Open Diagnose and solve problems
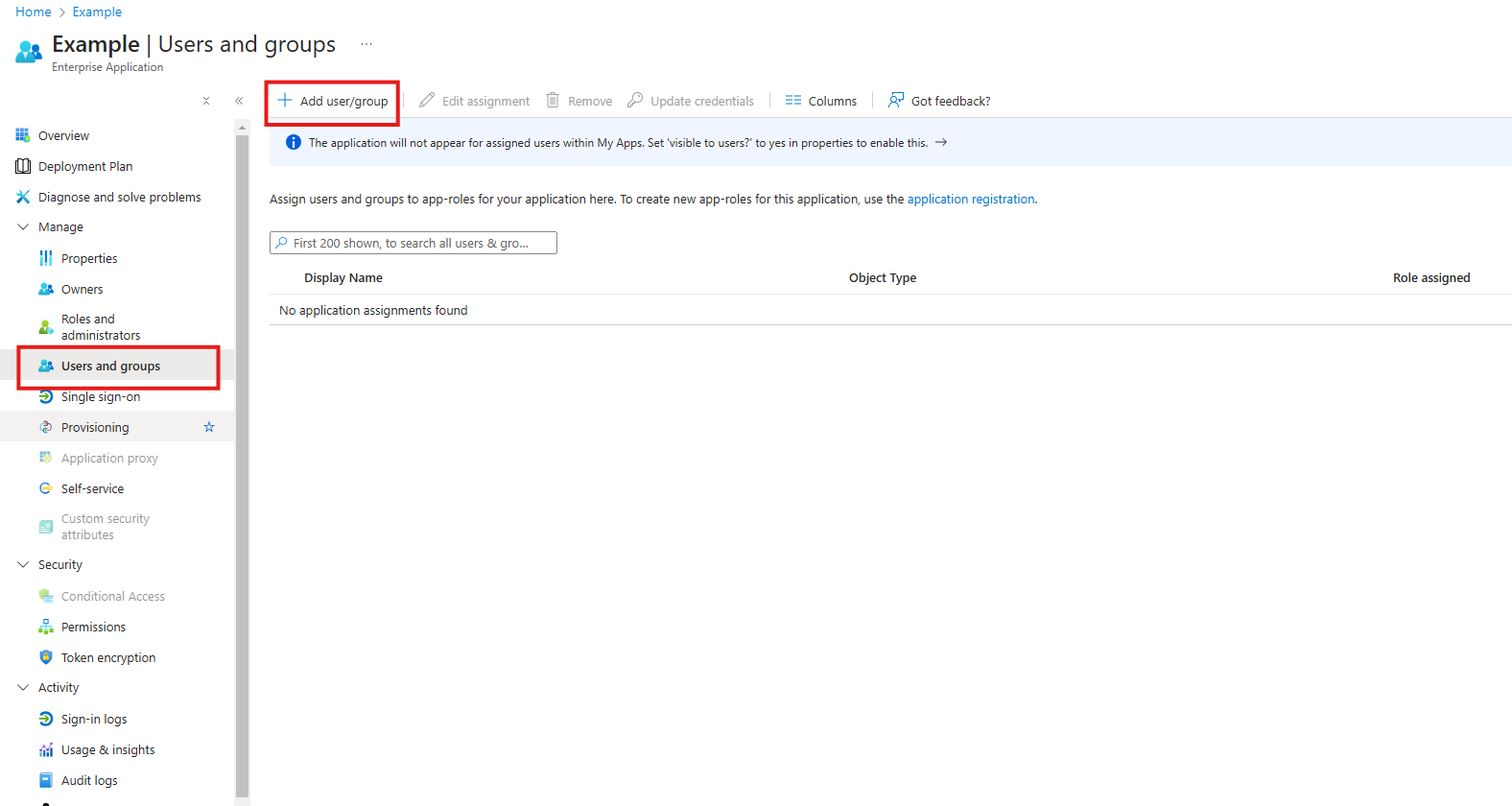This screenshot has width=1512, height=806. pos(120,197)
